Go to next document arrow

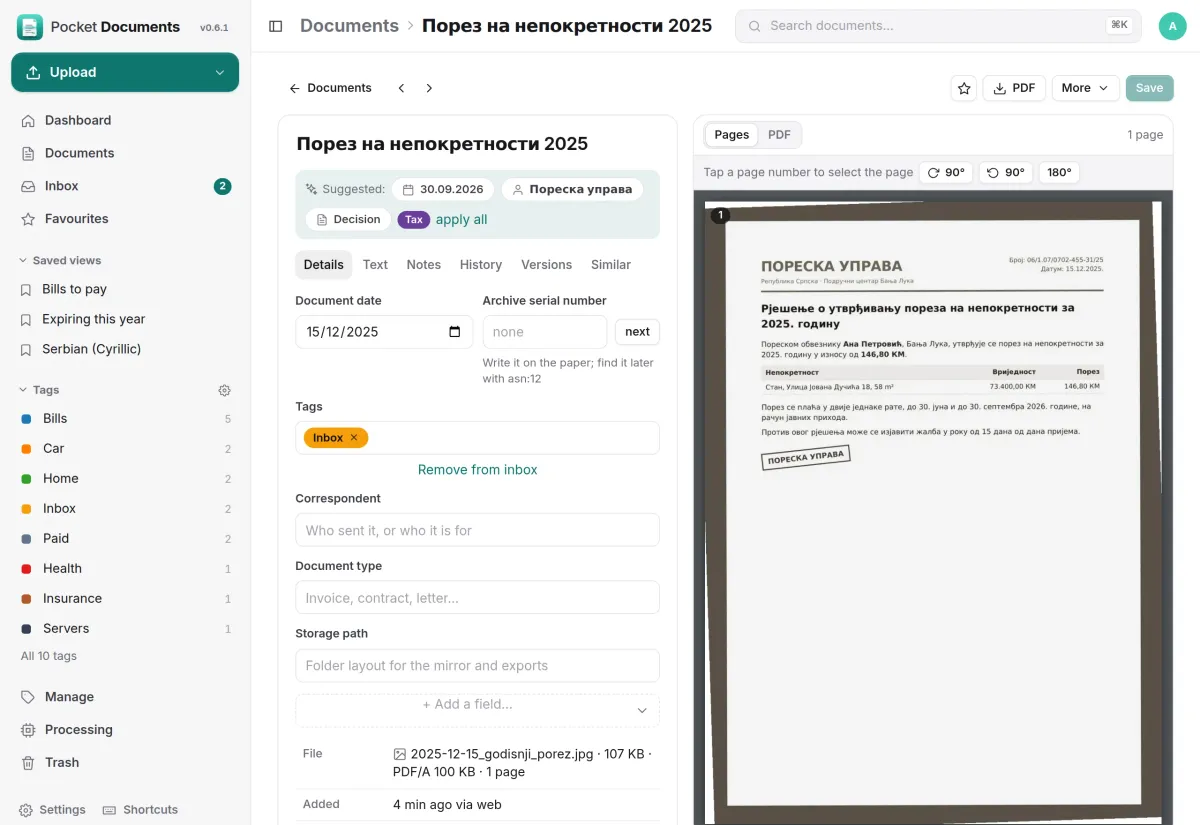pyautogui.click(x=429, y=88)
